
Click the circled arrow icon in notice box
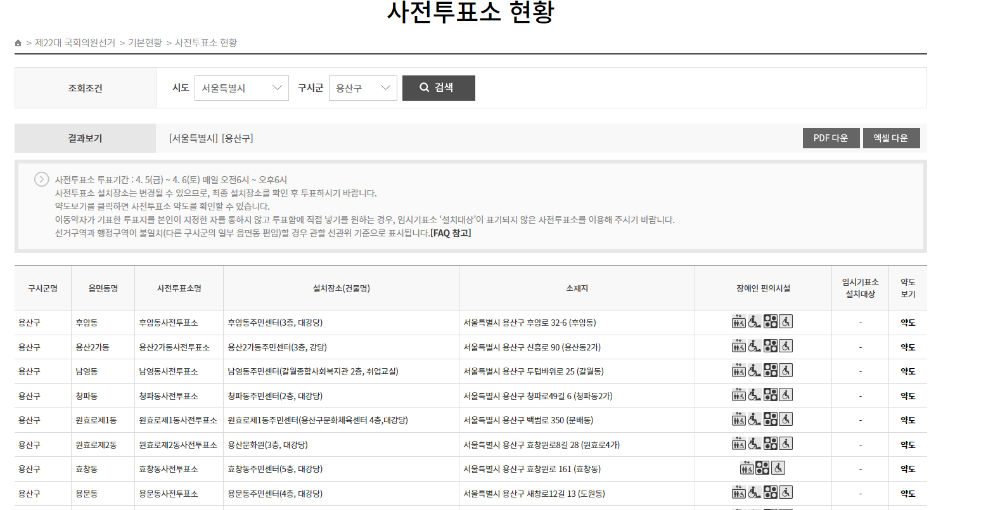pos(41,179)
